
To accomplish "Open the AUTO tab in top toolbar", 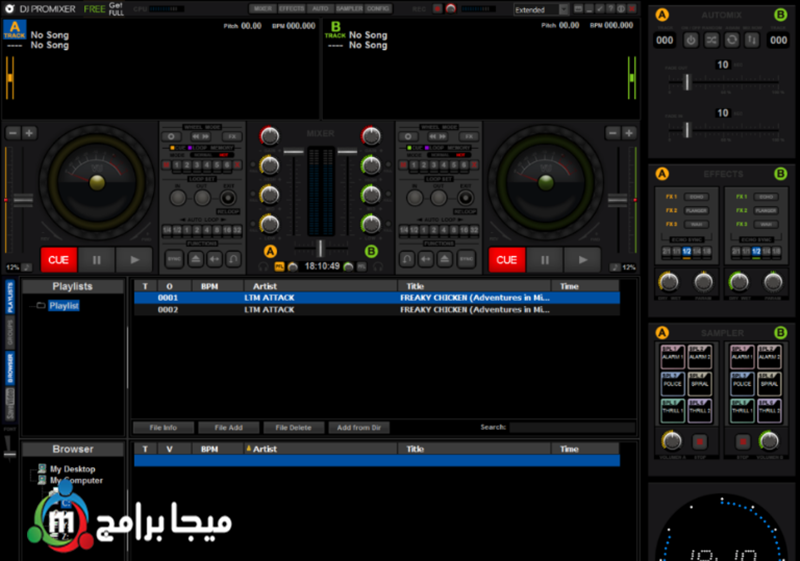I will click(320, 9).
